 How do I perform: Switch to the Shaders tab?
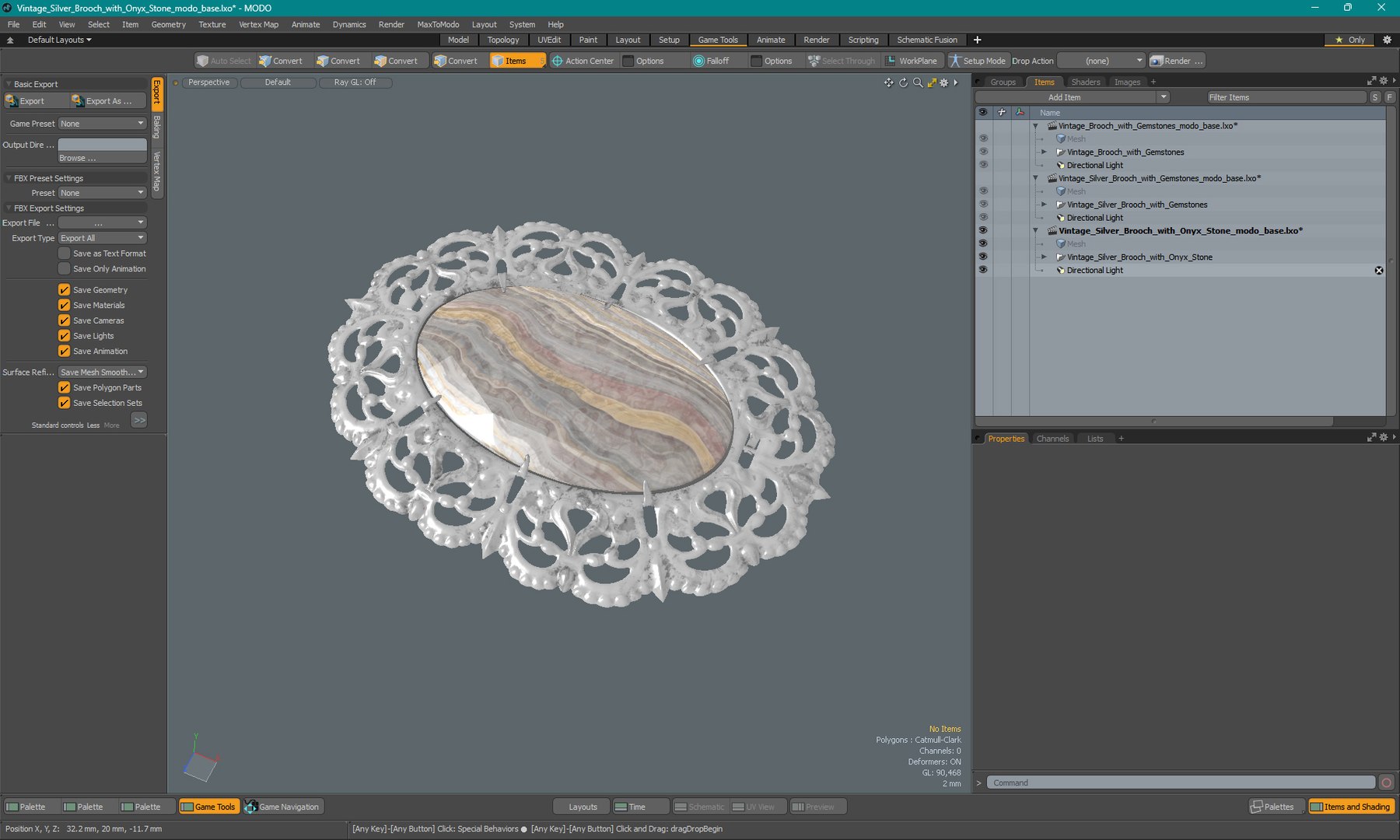coord(1085,82)
